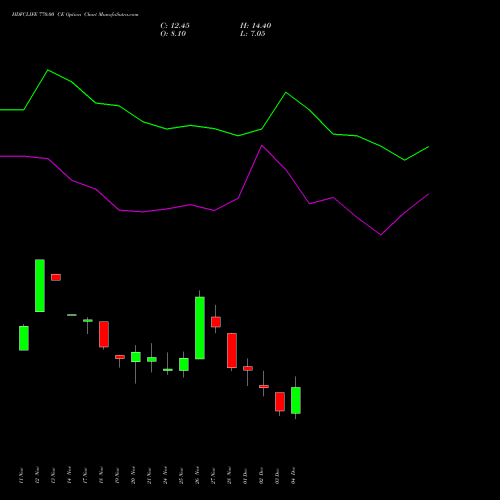Click the 28 Nov date label
Image resolution: width=500 pixels, height=500 pixels.
[x=229, y=476]
